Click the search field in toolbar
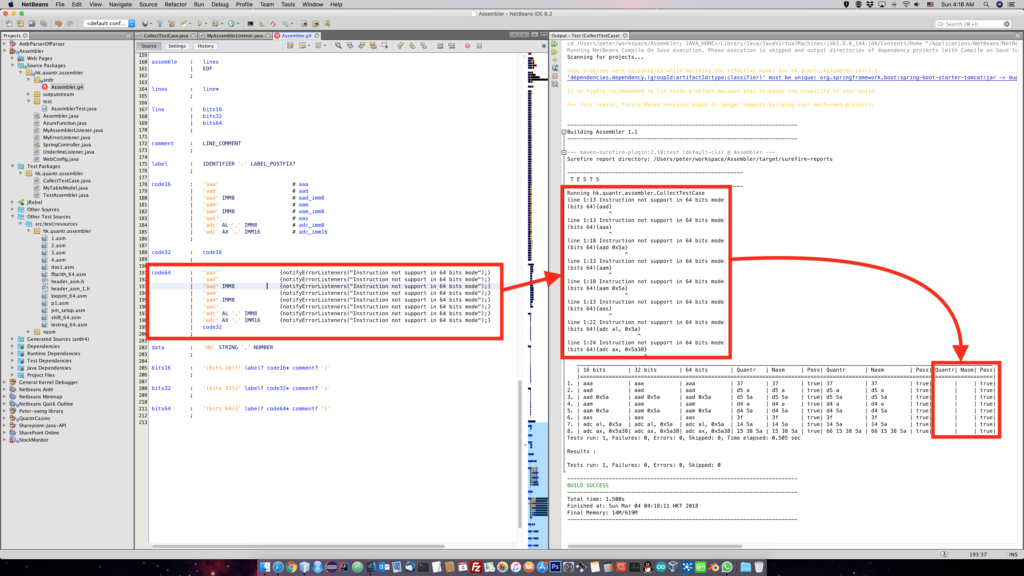 [973, 24]
